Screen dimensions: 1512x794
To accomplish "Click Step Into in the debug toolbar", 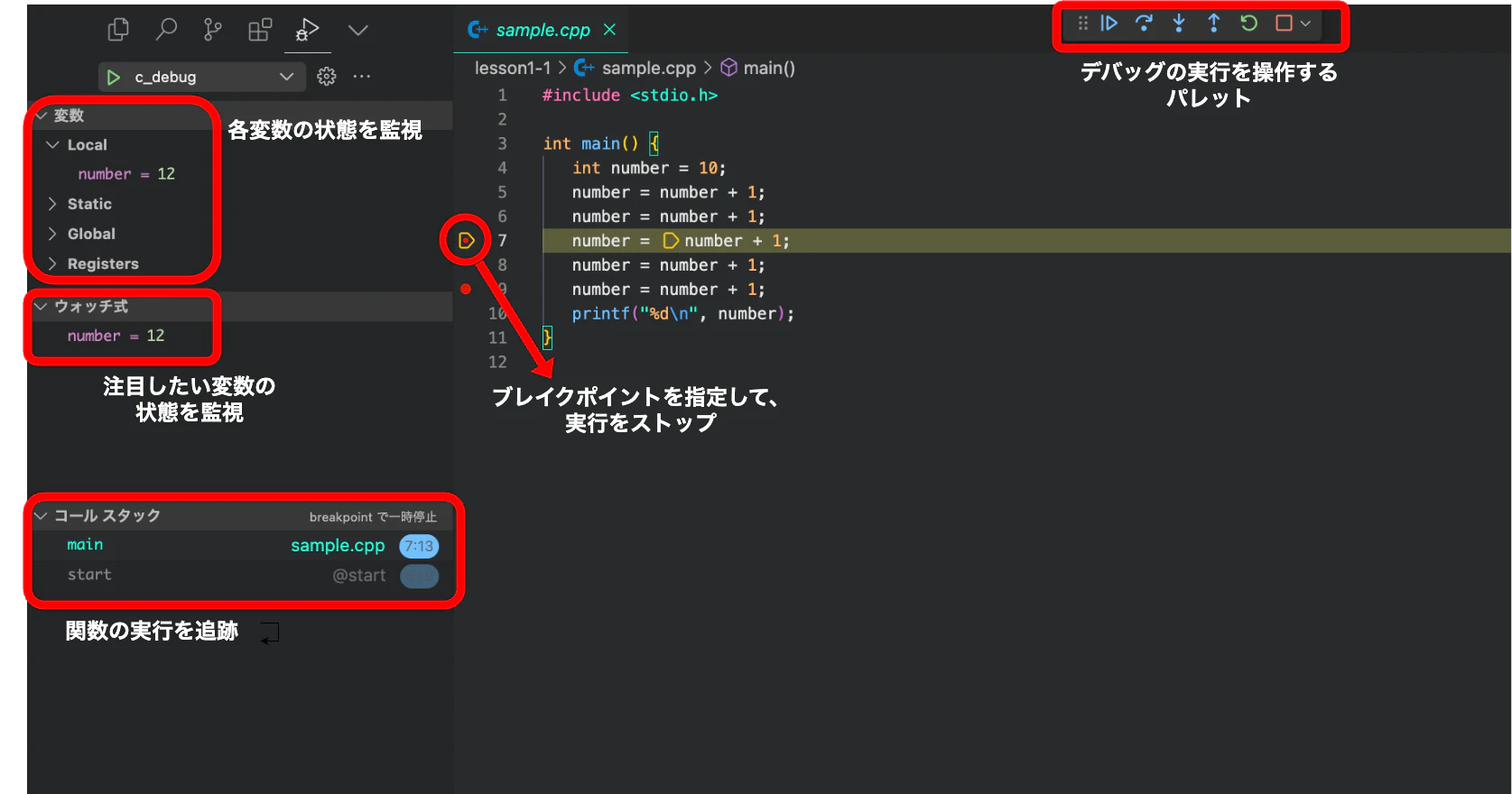I will 1179,23.
